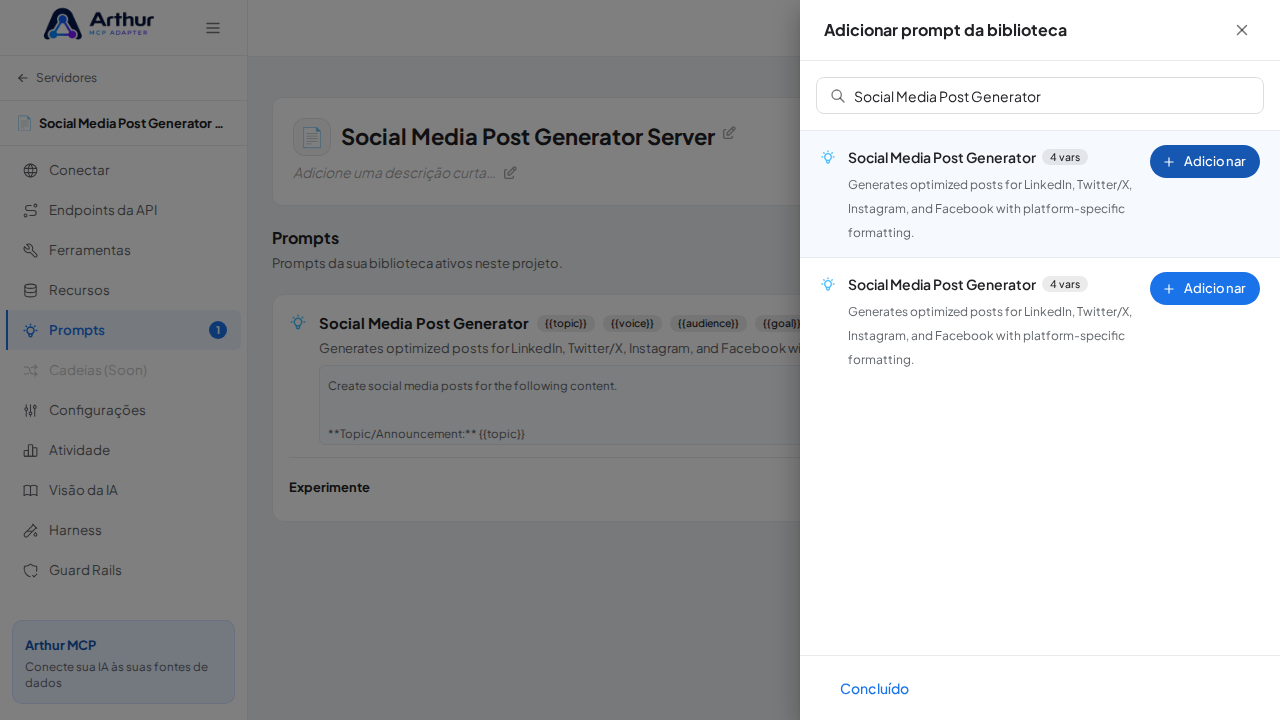
Task: Click the second library result lightbulb icon
Action: pyautogui.click(x=828, y=284)
